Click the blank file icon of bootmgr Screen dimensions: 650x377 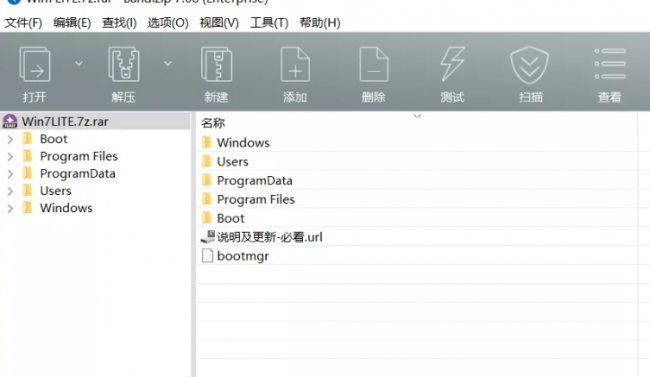click(x=207, y=255)
